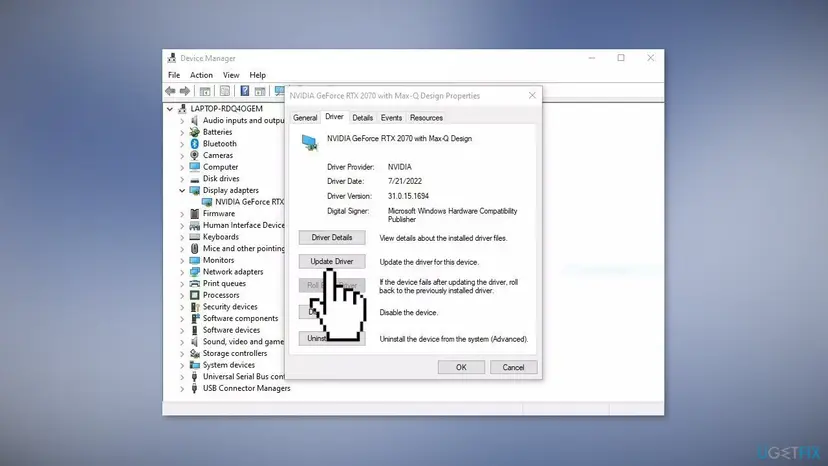Image resolution: width=828 pixels, height=466 pixels.
Task: Expand the System devices node
Action: tap(182, 365)
